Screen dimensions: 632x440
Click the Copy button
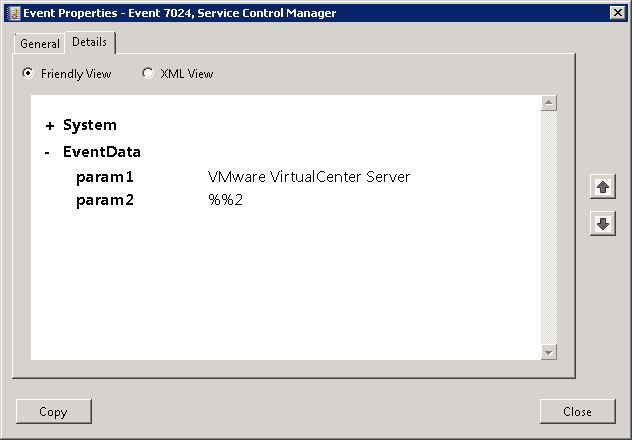tap(54, 411)
